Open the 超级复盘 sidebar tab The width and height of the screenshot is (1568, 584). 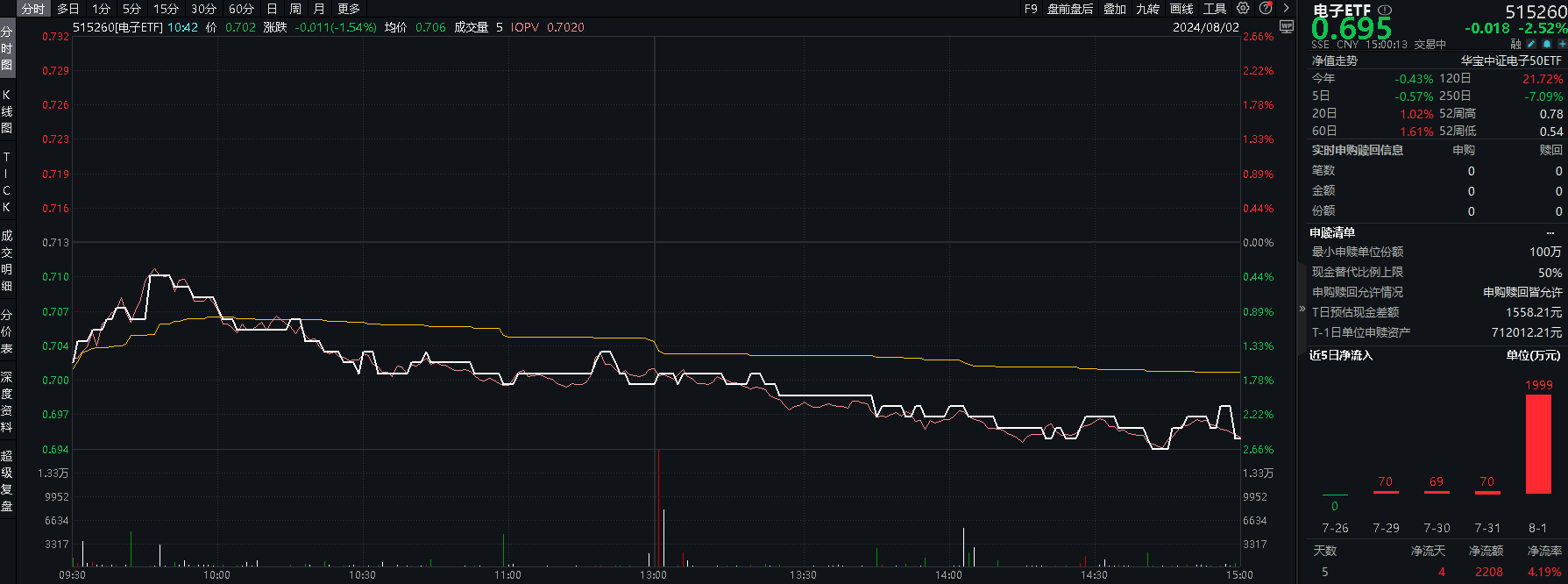point(7,481)
